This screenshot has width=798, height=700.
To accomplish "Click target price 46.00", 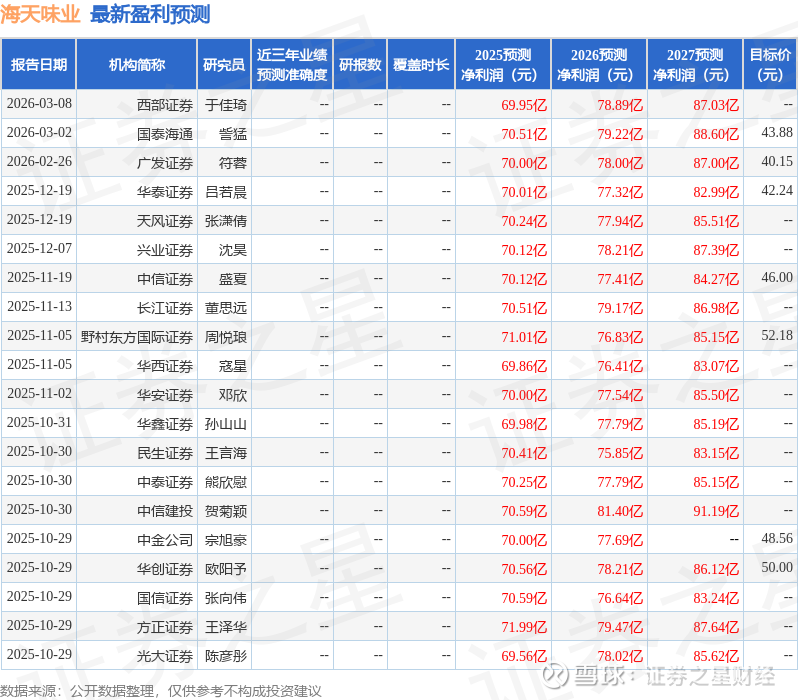I will click(777, 277).
